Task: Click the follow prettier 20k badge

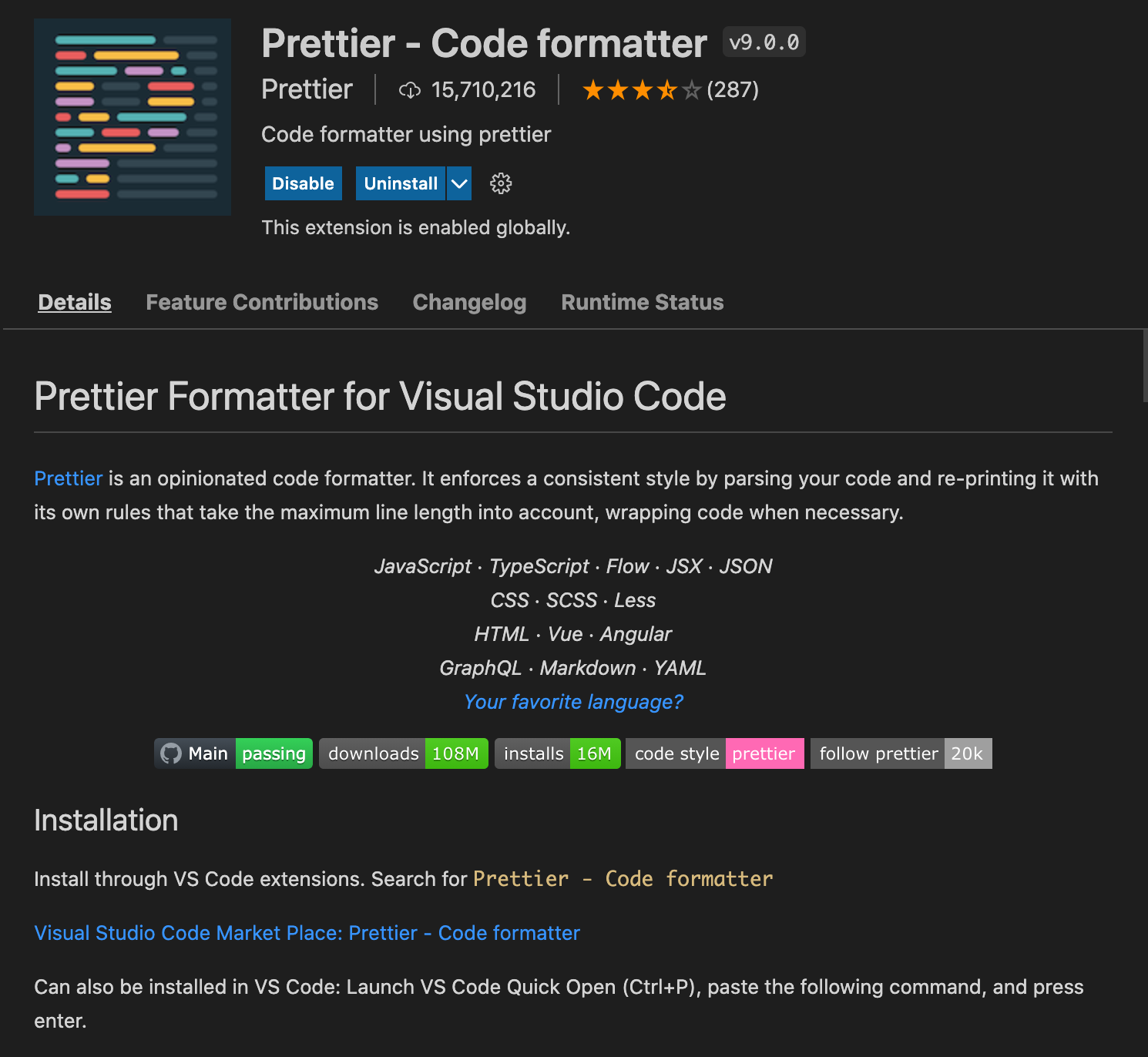Action: click(x=901, y=753)
